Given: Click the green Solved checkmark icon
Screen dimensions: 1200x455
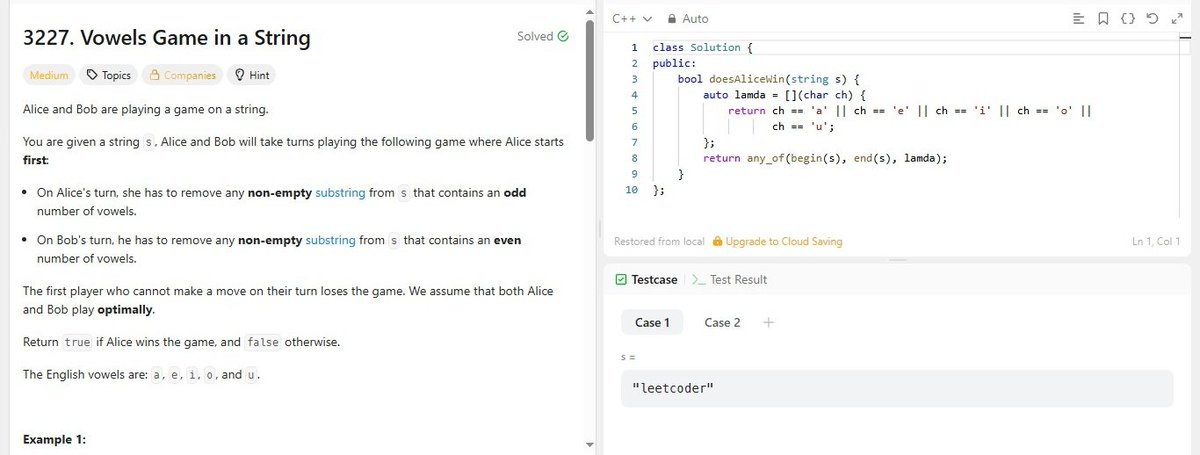Looking at the screenshot, I should [x=563, y=36].
